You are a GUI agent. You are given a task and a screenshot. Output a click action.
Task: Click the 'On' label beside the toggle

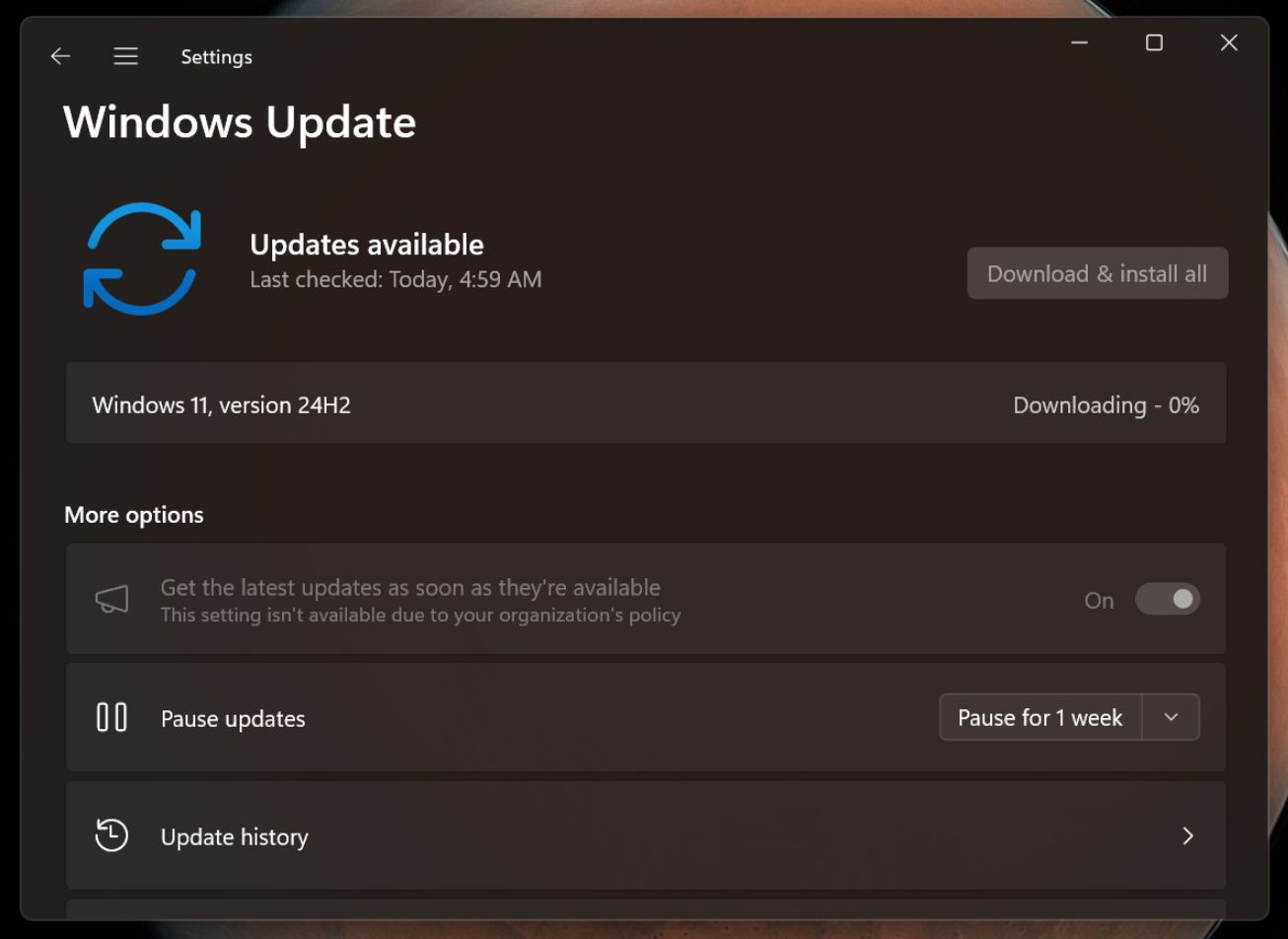pyautogui.click(x=1099, y=601)
